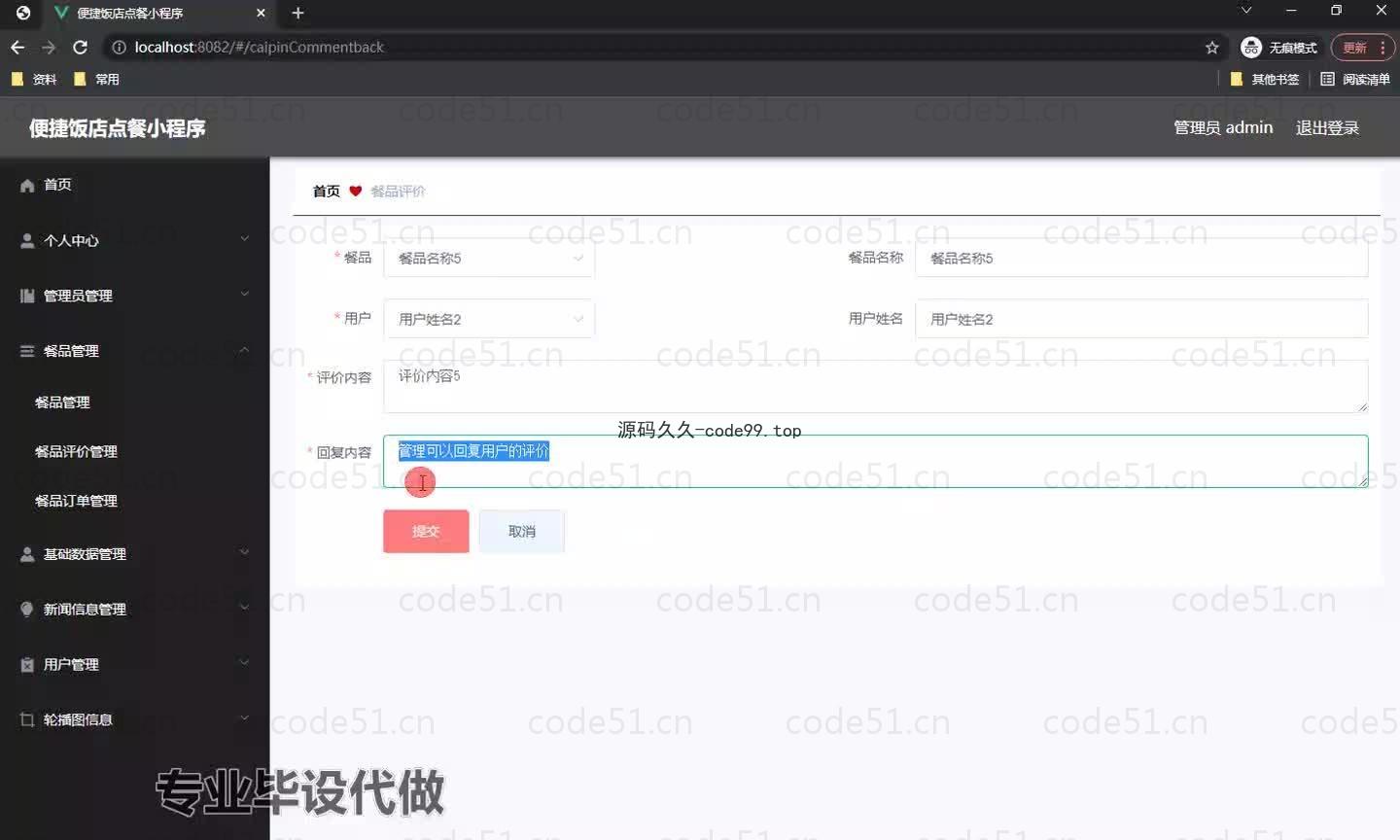Screen dimensions: 1400x840
Task: Click the 退出登录 logout link
Action: click(x=1327, y=127)
